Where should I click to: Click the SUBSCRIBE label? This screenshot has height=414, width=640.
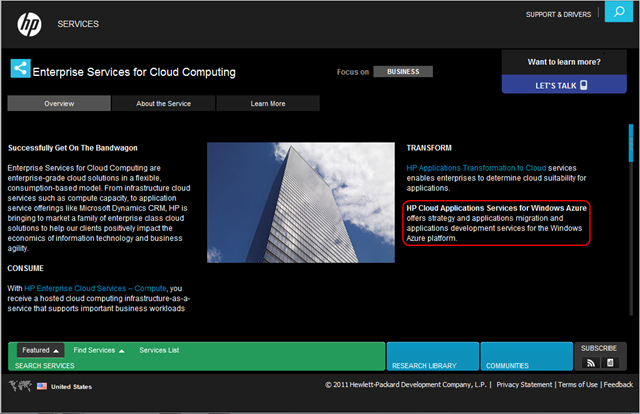tap(599, 348)
